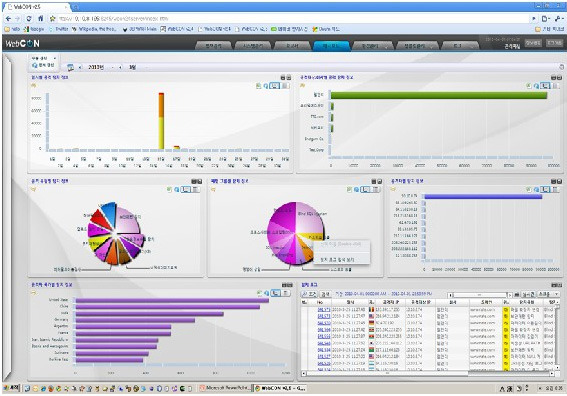The image size is (567, 396).
Task: Click the magnifier icon on the purple country chart panel
Action: click(267, 293)
